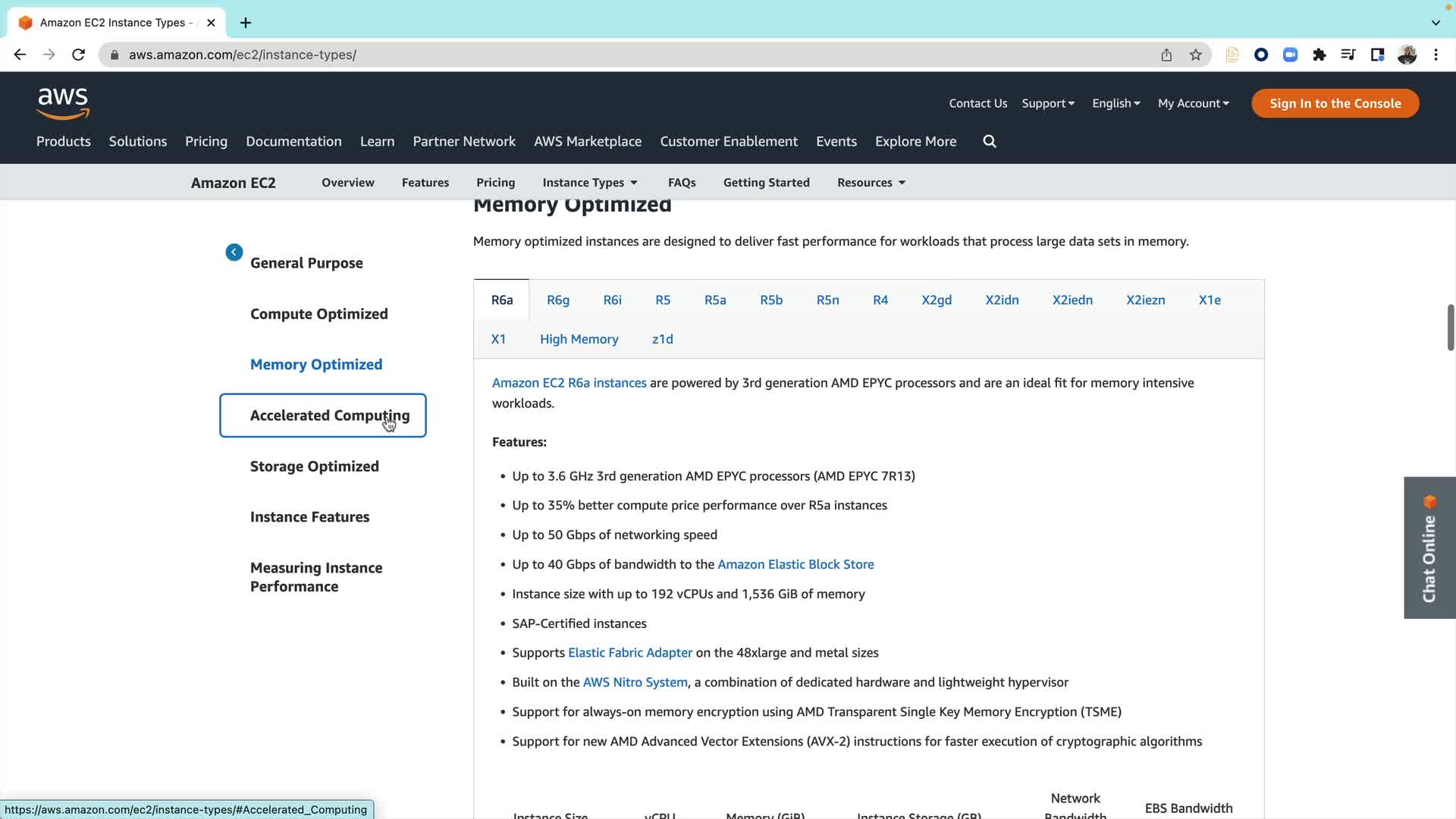
Task: Collapse sidebar with blue chevron circle icon
Action: (x=234, y=253)
